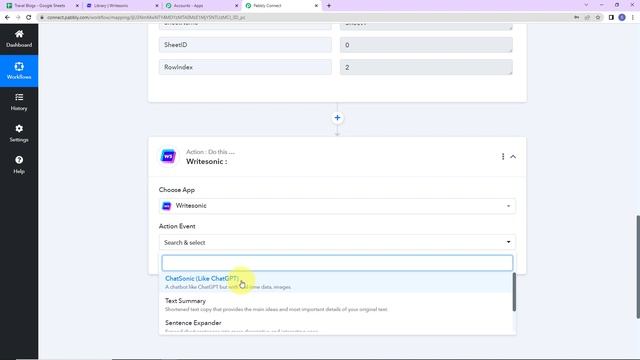This screenshot has height=360, width=640.
Task: Click the page vertical scrollbar
Action: click(x=638, y=267)
